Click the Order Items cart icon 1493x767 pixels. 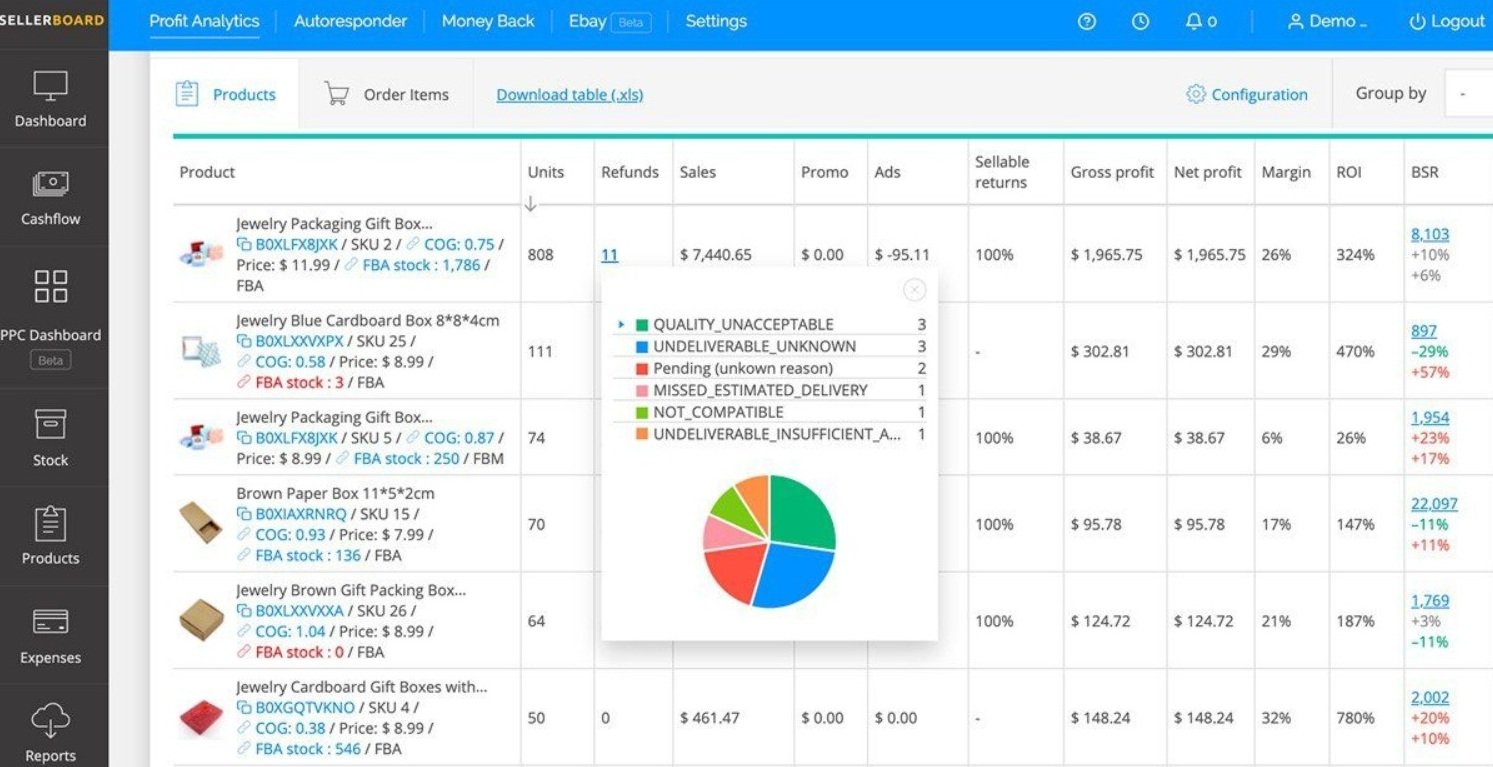pos(337,94)
